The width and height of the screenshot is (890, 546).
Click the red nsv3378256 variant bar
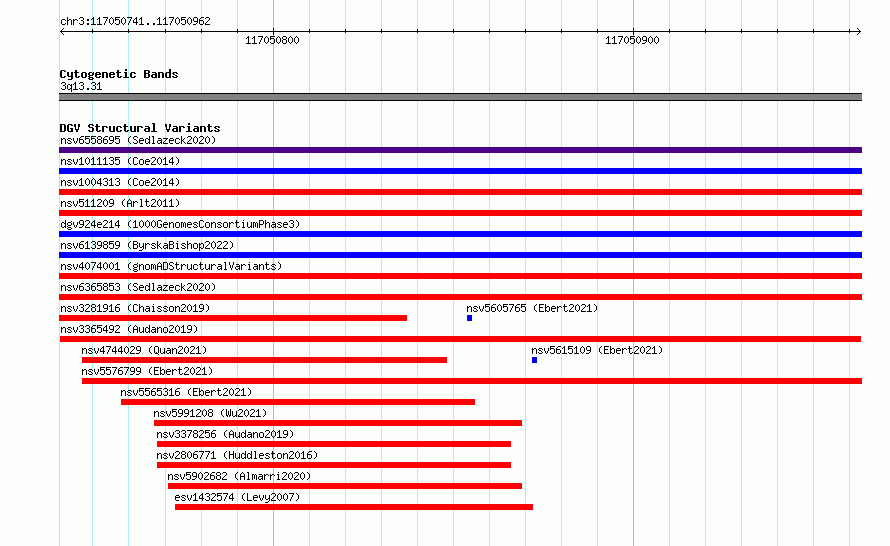334,444
